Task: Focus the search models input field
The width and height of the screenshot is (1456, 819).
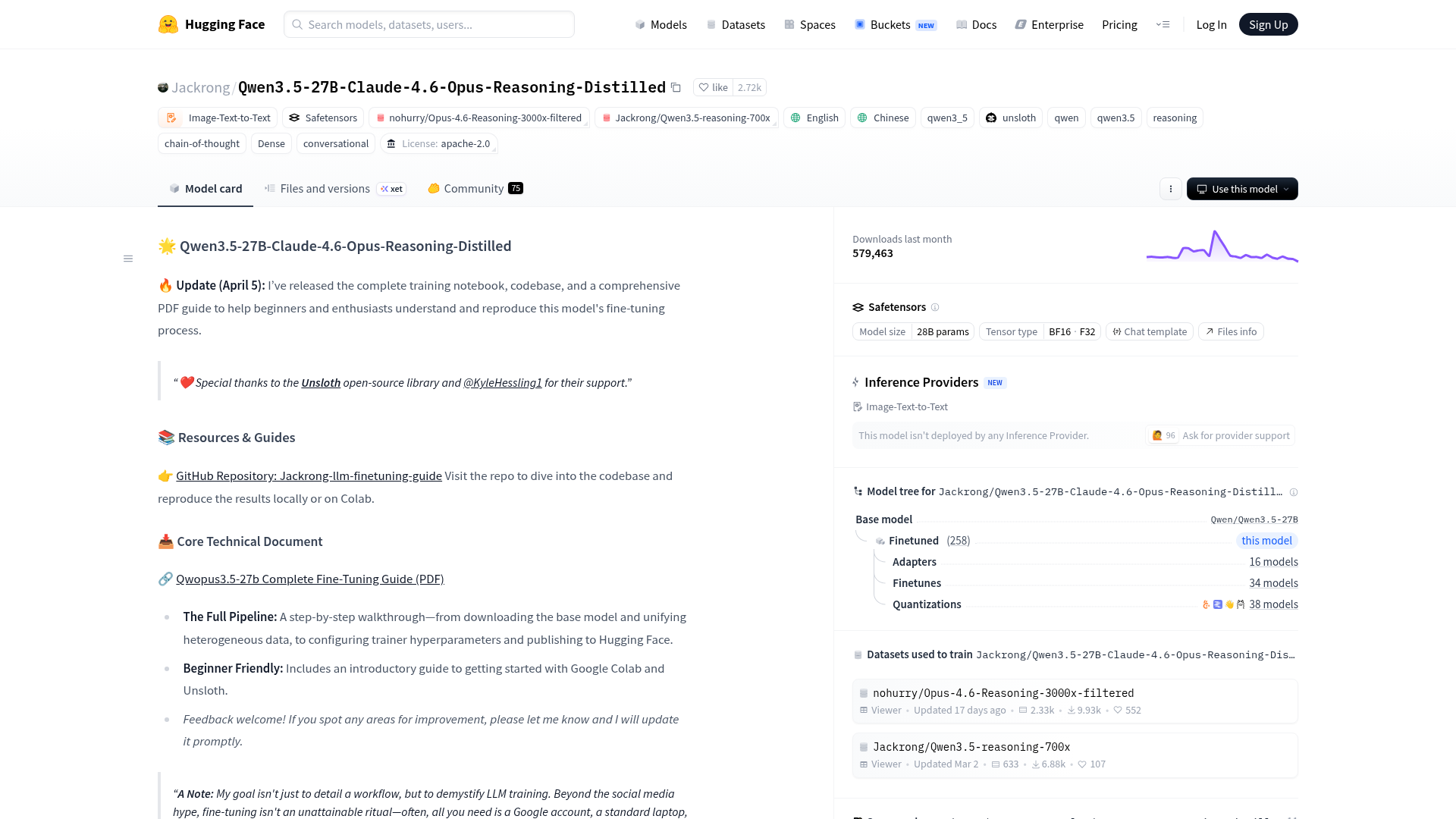Action: click(429, 24)
